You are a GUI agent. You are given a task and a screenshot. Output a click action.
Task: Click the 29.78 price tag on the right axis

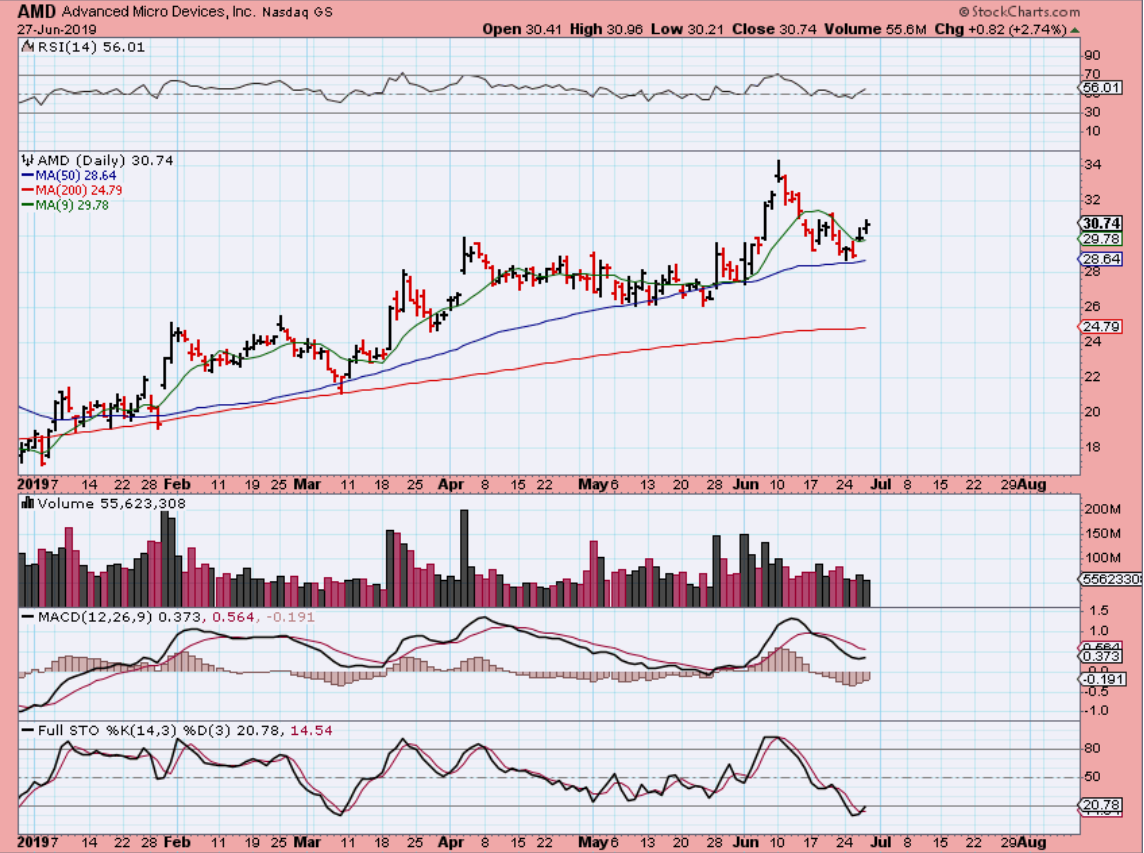tap(1101, 239)
